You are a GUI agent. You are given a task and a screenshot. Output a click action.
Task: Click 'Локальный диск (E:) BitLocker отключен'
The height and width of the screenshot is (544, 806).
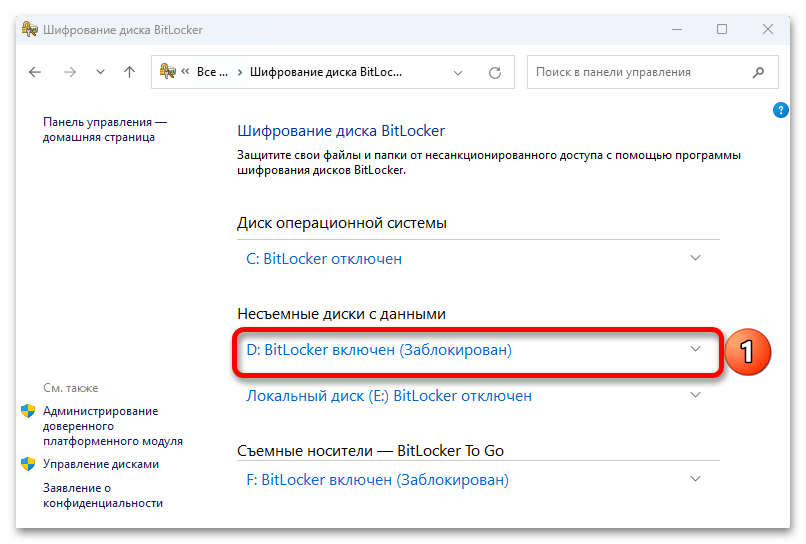pyautogui.click(x=389, y=396)
